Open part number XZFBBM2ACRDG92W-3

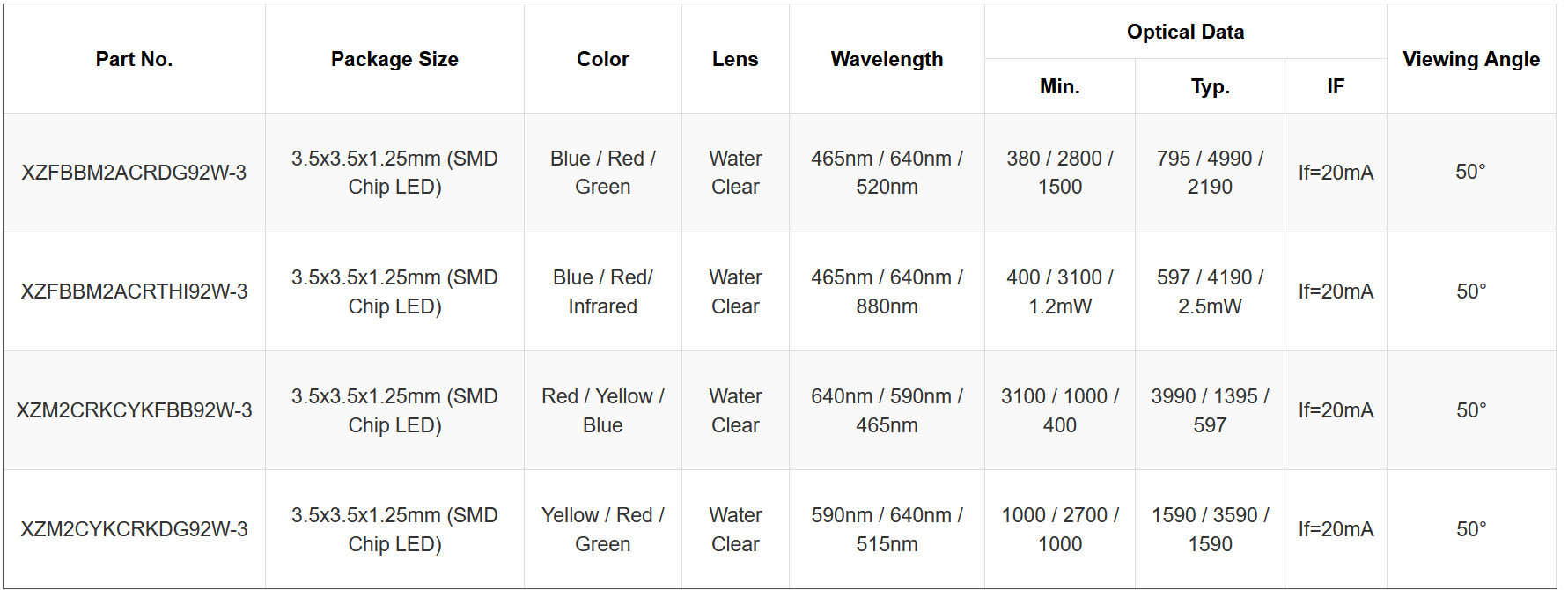(x=134, y=173)
